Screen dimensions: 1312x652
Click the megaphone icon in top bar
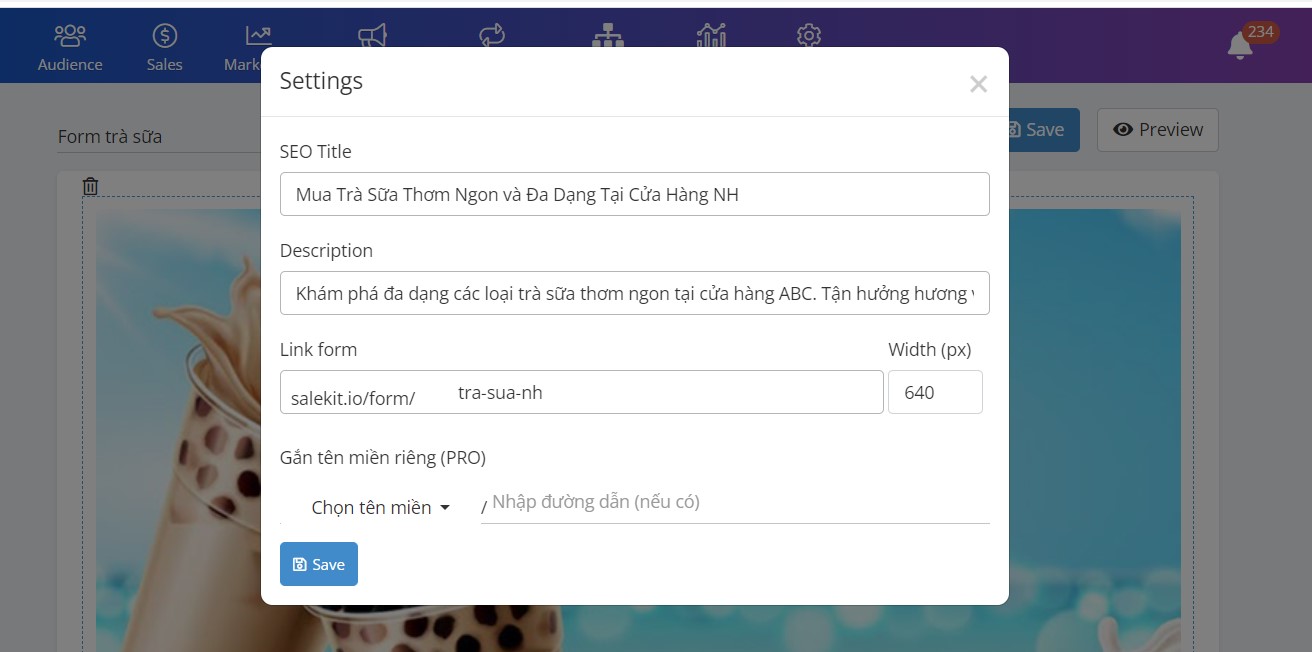(x=372, y=36)
